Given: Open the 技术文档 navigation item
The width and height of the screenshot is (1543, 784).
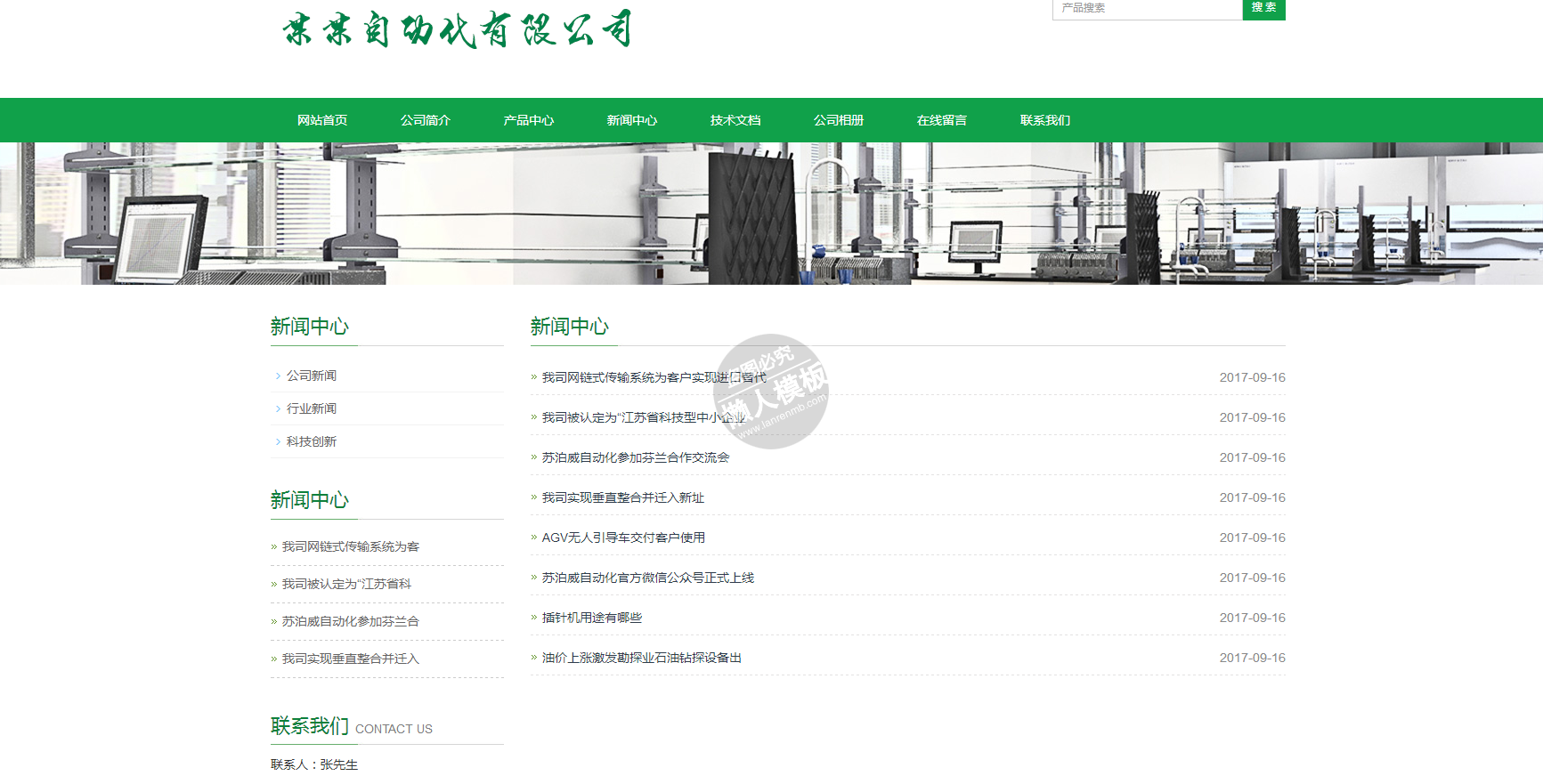Looking at the screenshot, I should (735, 120).
